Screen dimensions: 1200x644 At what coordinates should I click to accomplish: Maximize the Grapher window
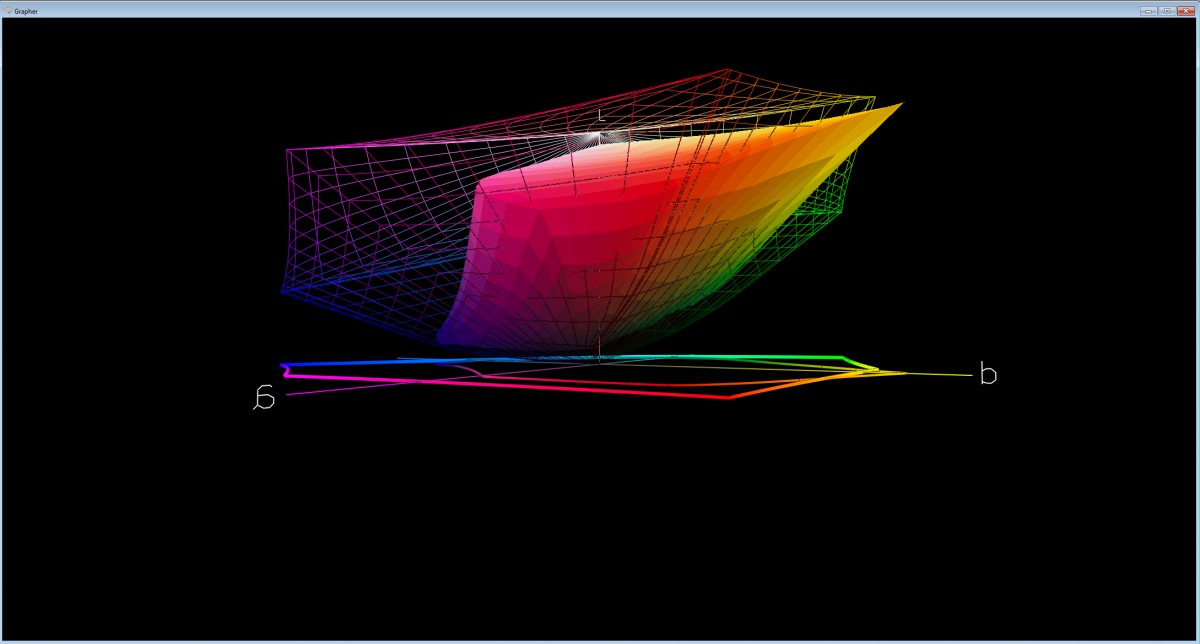coord(1166,10)
